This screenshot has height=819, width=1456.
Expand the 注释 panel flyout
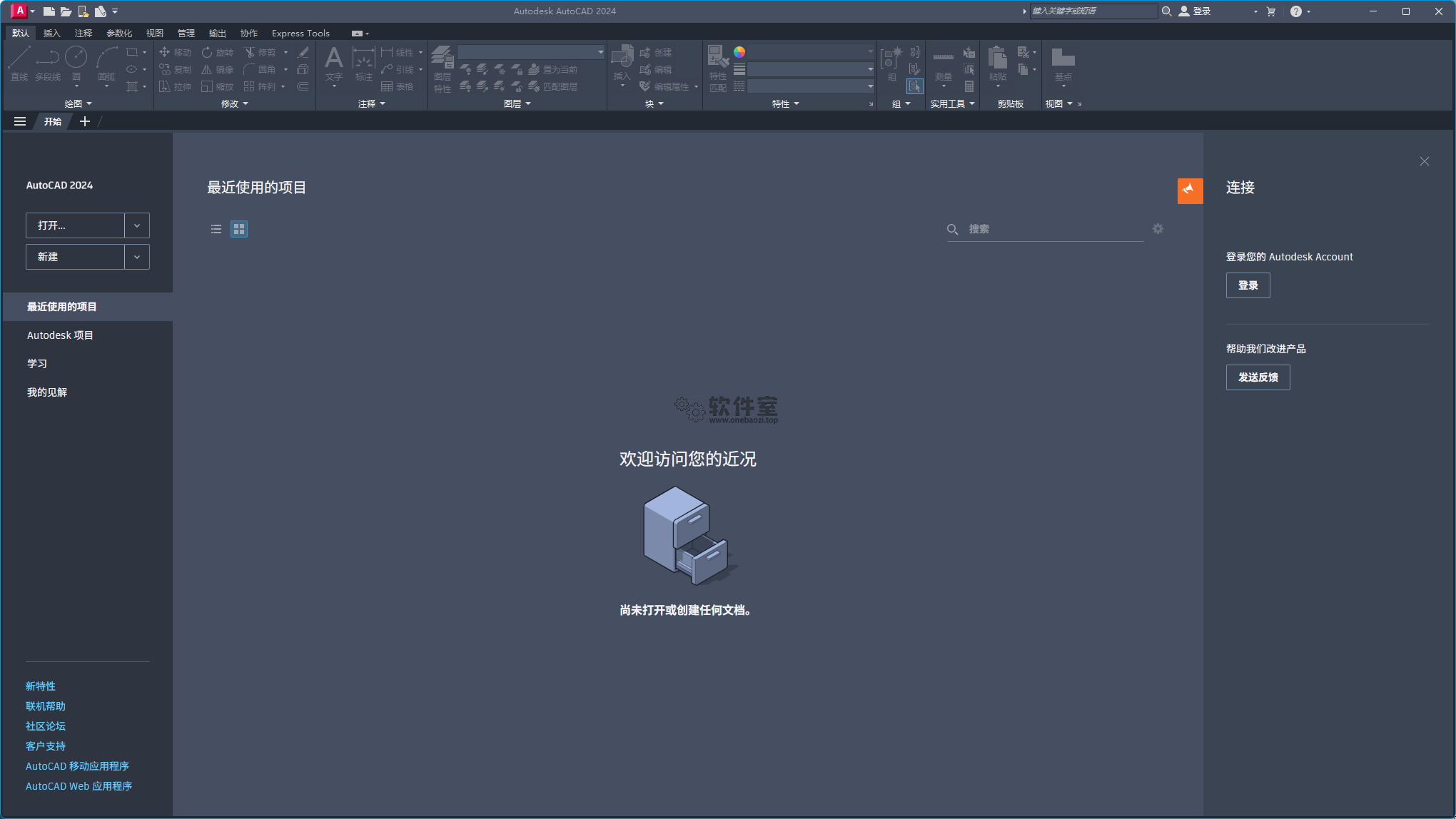point(372,103)
